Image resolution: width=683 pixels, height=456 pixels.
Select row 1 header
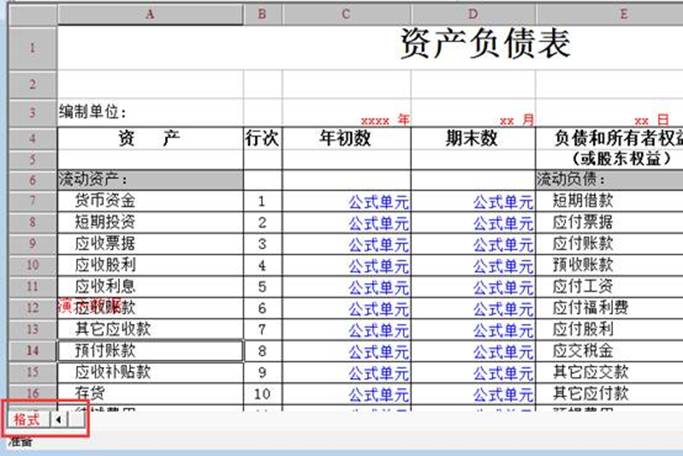[x=30, y=47]
